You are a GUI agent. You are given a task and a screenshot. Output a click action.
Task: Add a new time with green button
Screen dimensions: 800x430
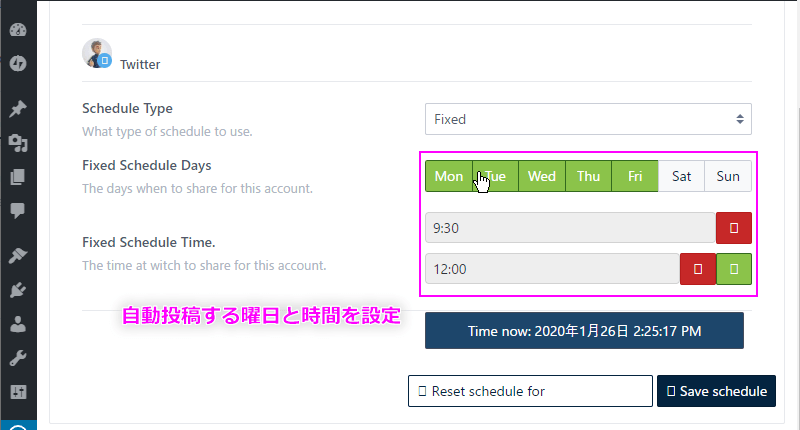click(x=734, y=269)
